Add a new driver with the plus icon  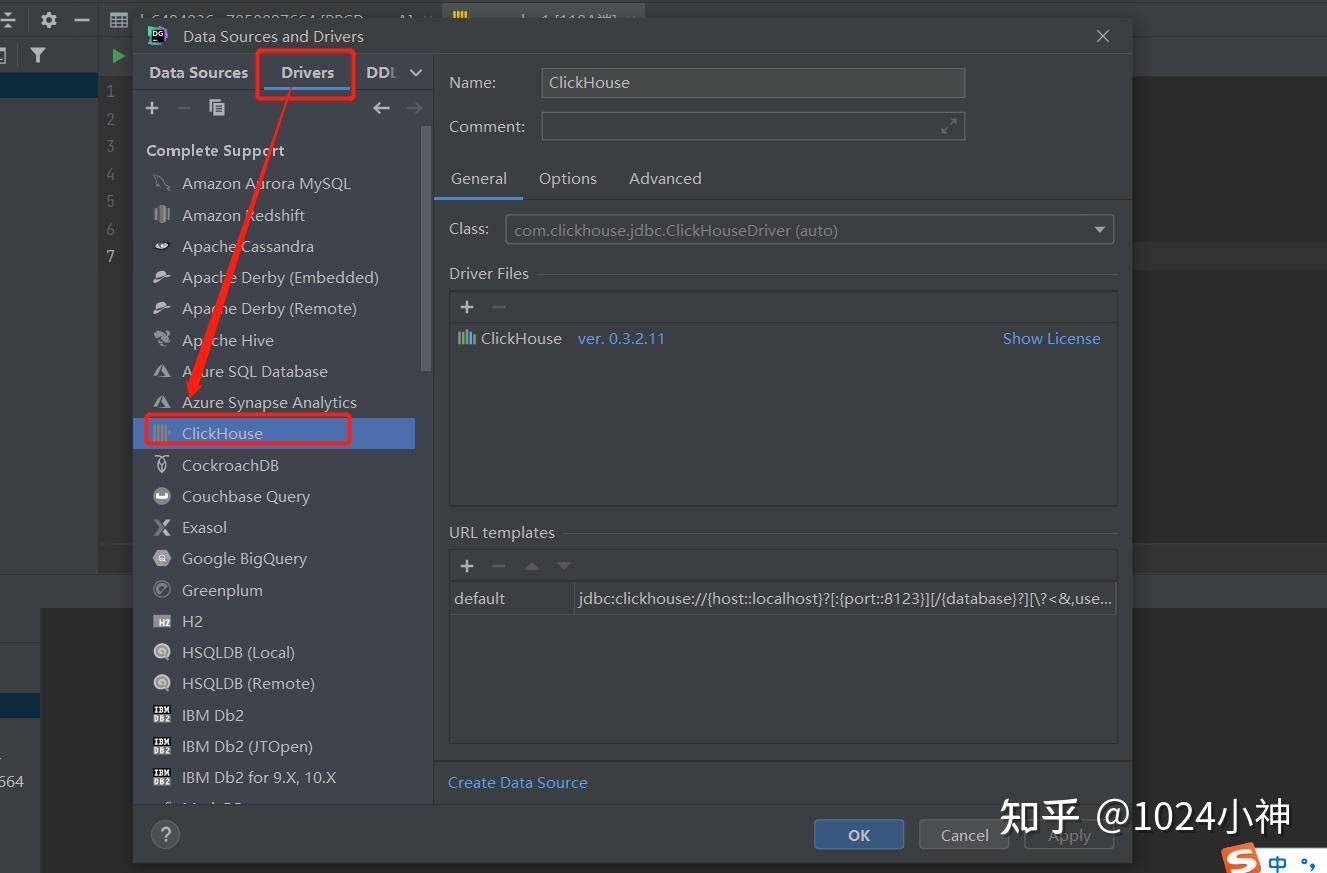coord(152,108)
